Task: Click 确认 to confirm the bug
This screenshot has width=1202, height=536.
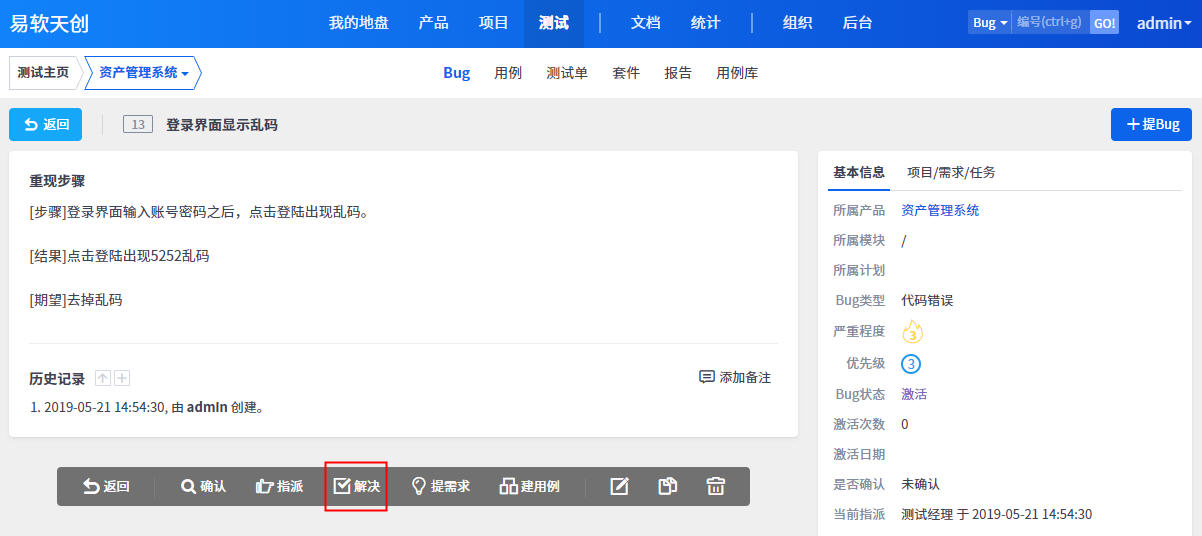Action: pyautogui.click(x=203, y=486)
